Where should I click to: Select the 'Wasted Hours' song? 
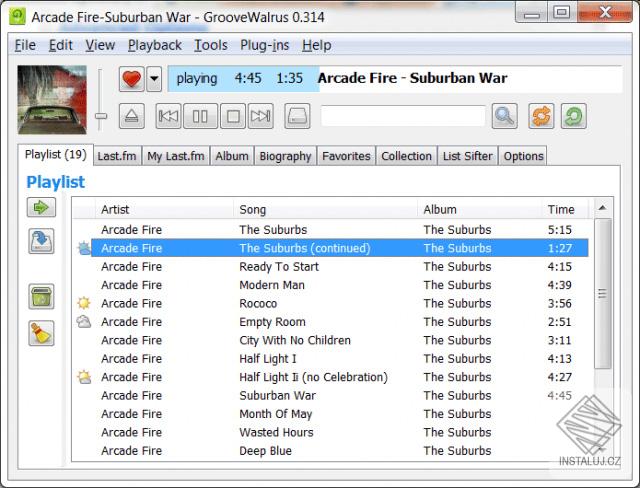(331, 432)
